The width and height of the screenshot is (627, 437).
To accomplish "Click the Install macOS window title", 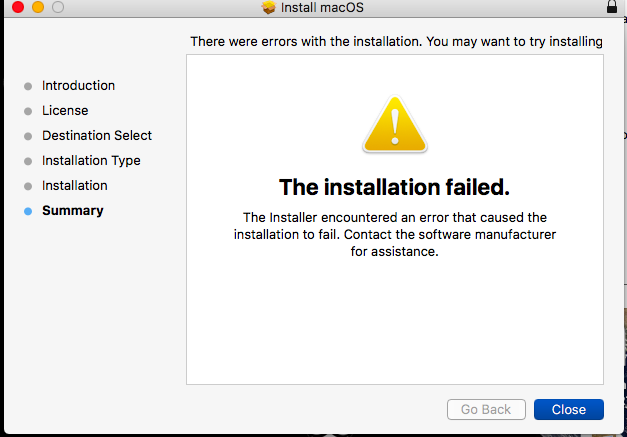I will pyautogui.click(x=321, y=8).
